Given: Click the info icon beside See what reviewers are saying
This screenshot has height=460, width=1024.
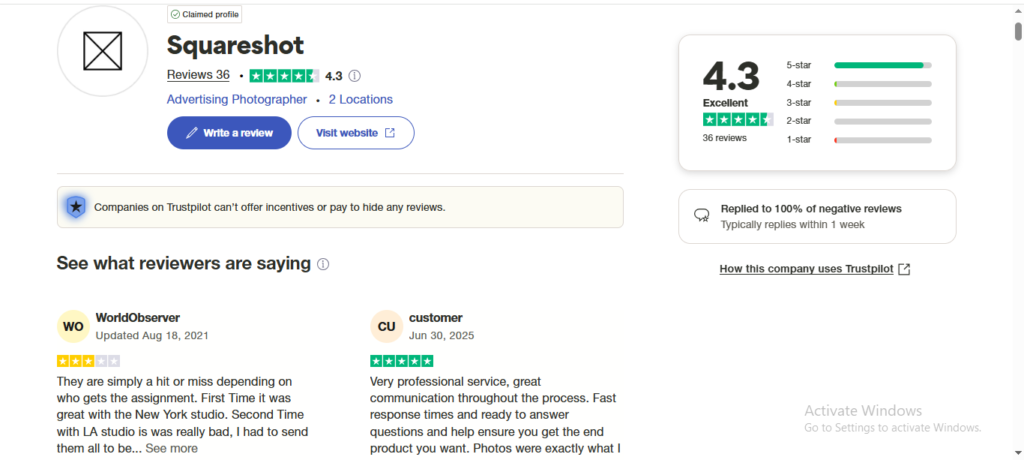Looking at the screenshot, I should coord(323,264).
